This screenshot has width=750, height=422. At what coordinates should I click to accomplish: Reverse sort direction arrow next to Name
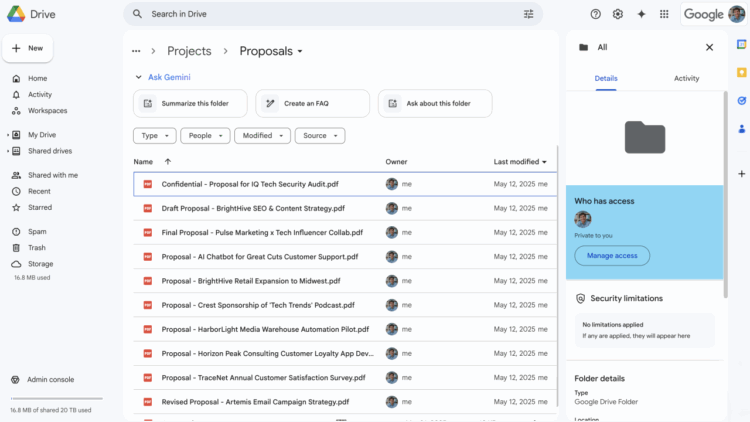168,162
